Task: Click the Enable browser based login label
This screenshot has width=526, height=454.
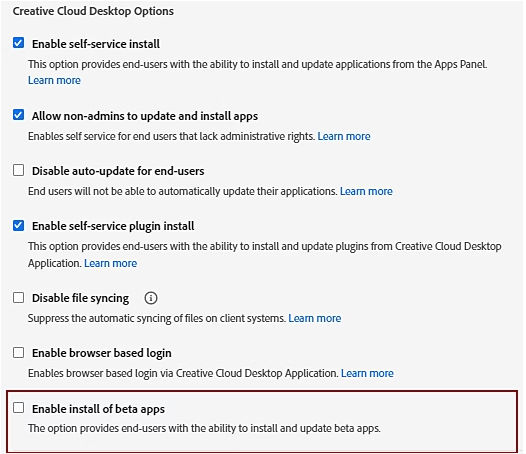Action: coord(102,353)
